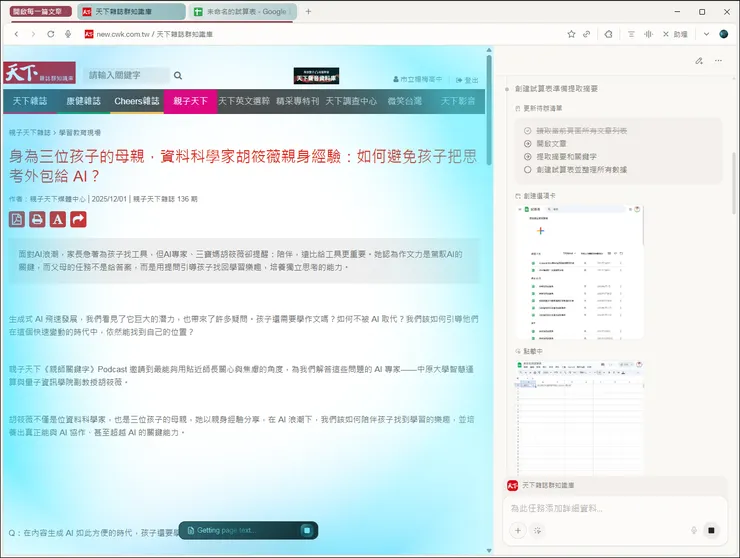Open a new browser tab

coord(308,11)
